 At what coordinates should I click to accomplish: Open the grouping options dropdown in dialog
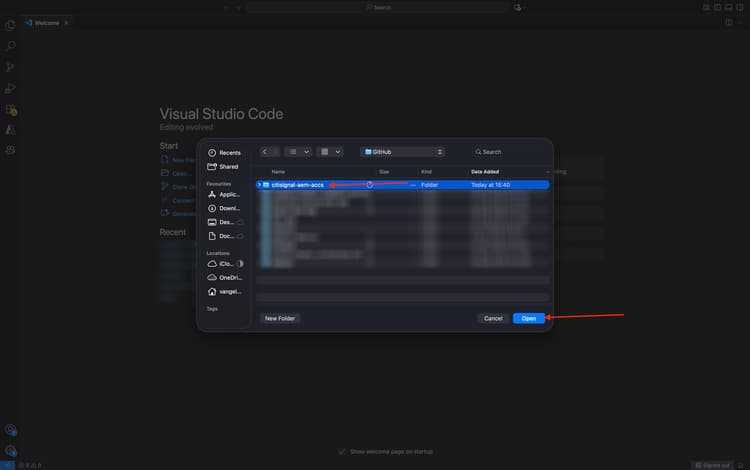point(330,152)
